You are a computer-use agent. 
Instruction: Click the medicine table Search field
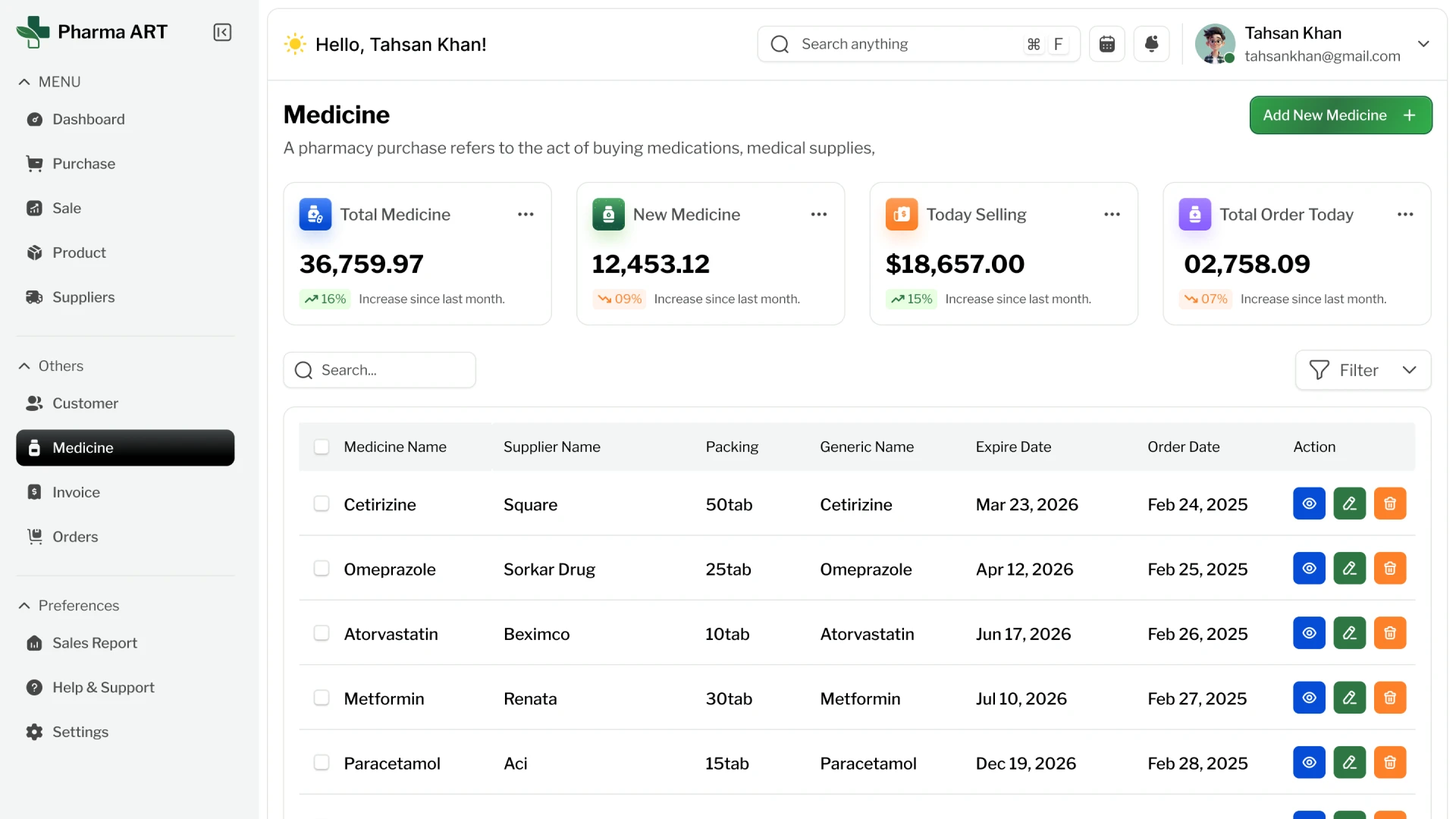(379, 370)
